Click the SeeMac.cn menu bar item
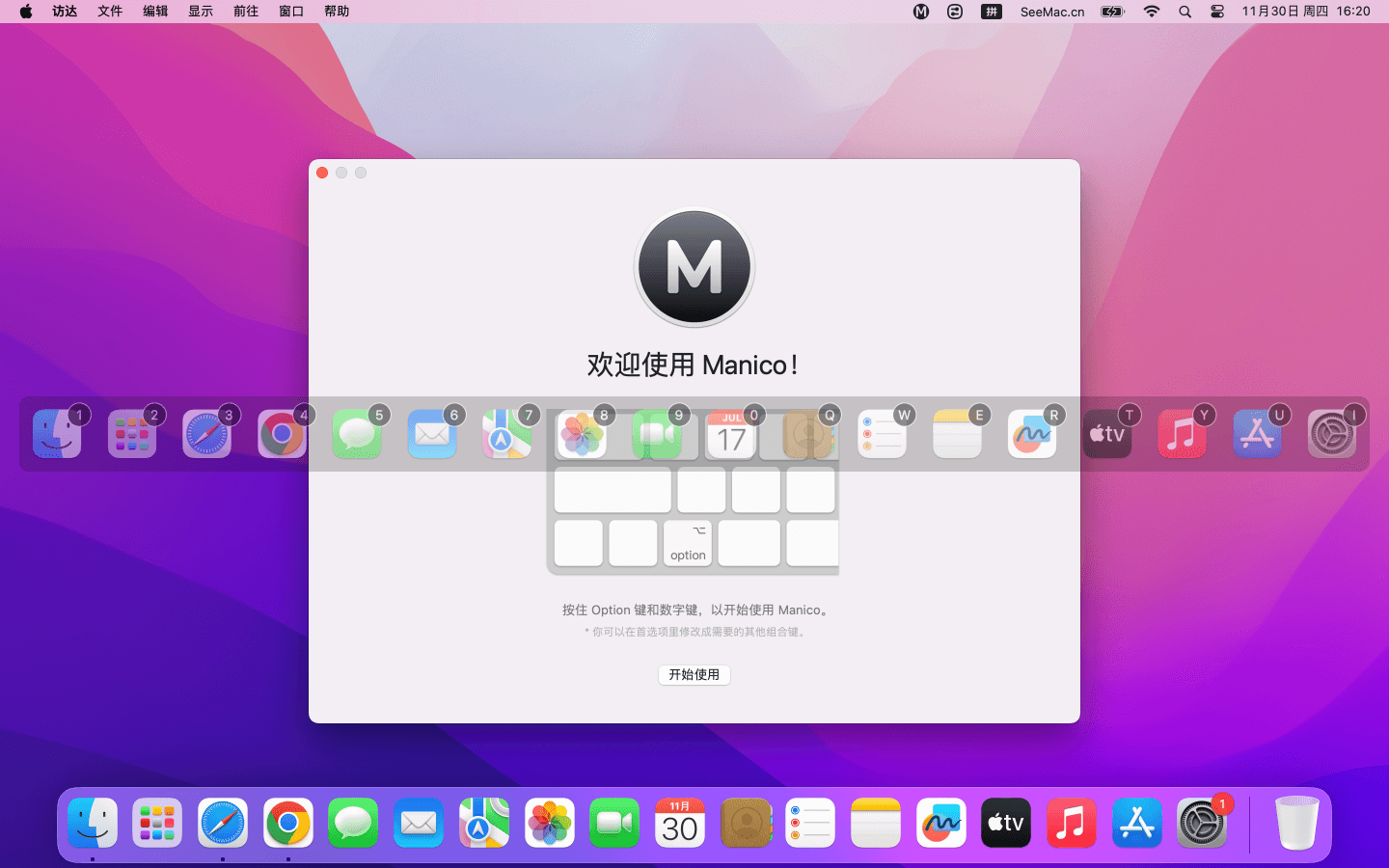1389x868 pixels. click(1052, 12)
